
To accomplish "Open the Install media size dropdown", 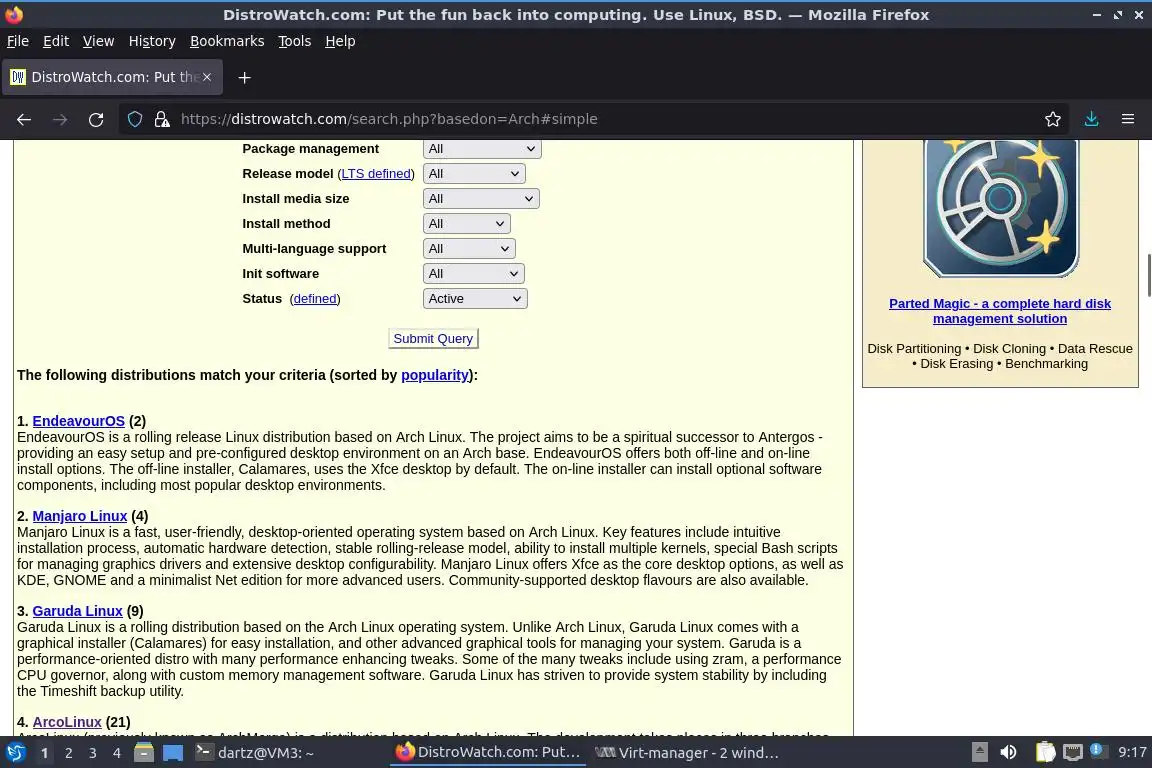I will [x=481, y=198].
